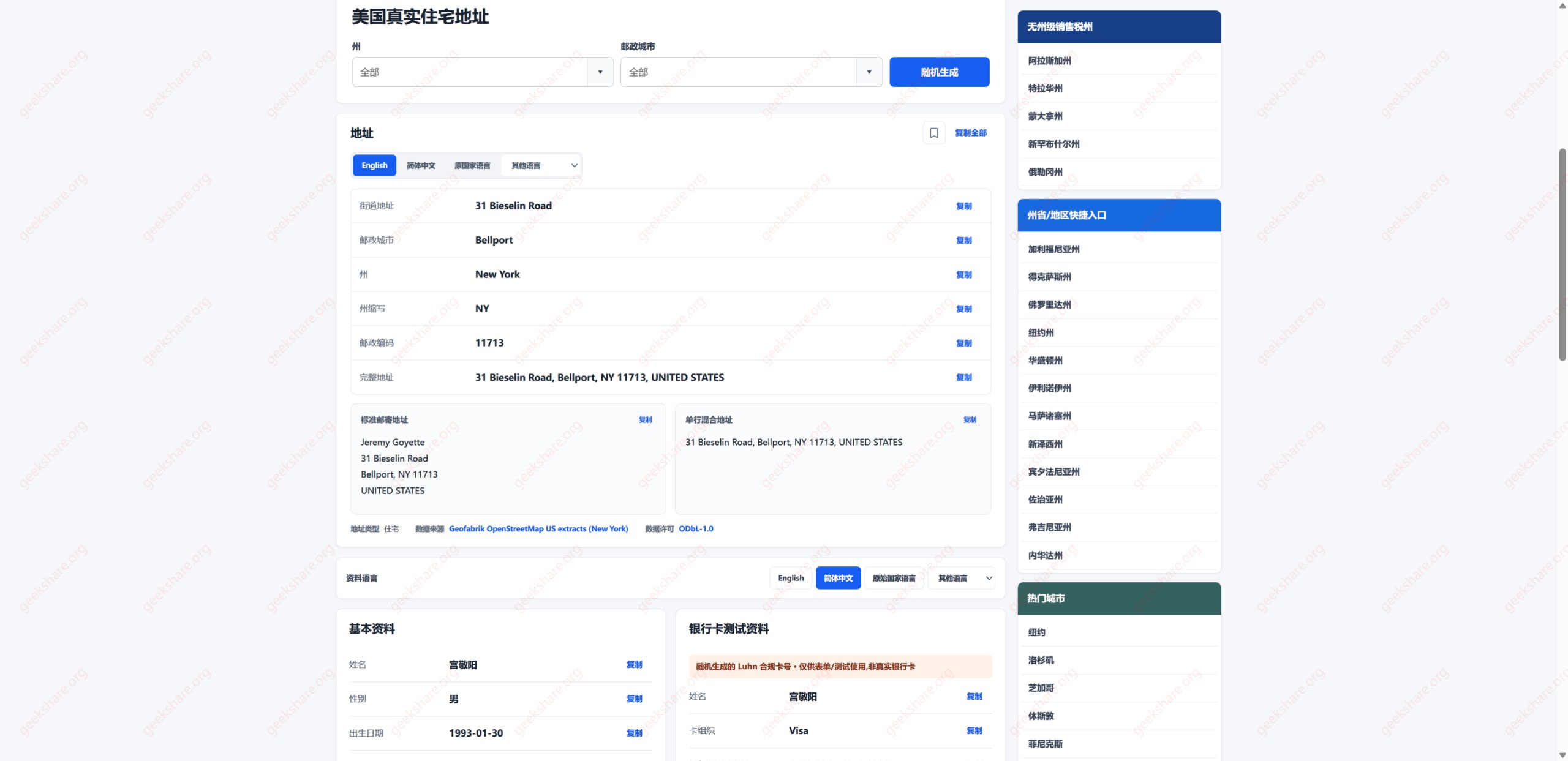Copy the 单行混合地址 block
1568x761 pixels.
point(970,420)
